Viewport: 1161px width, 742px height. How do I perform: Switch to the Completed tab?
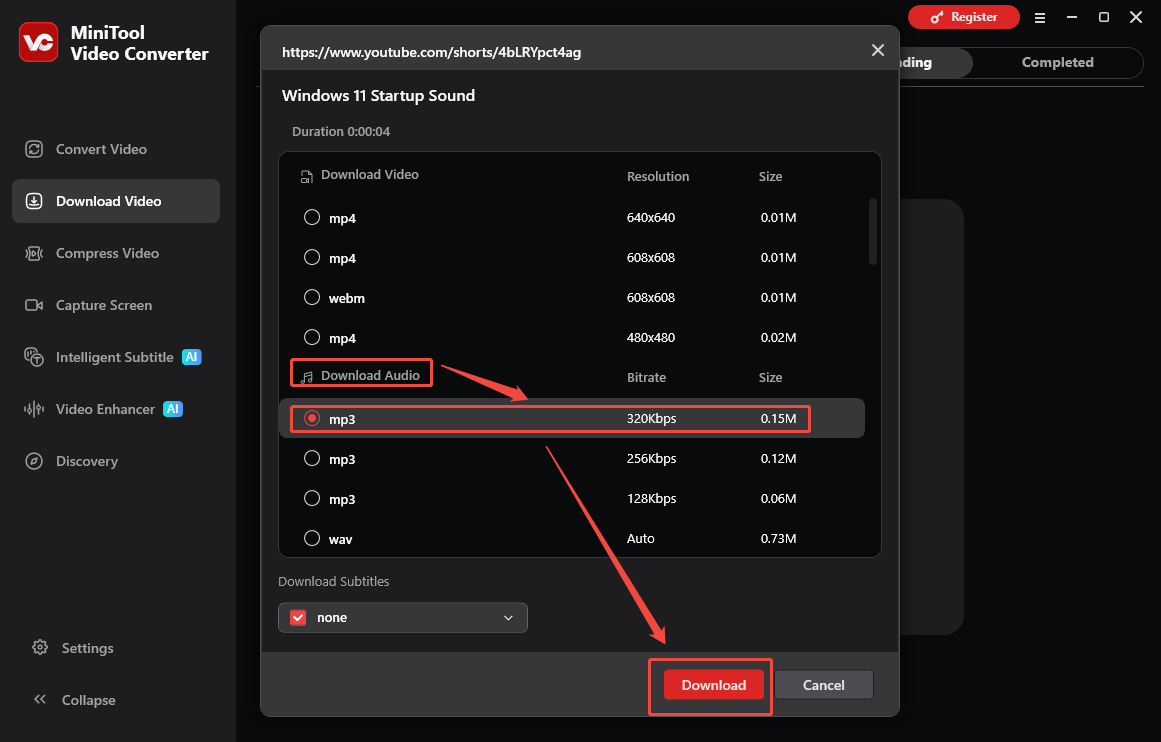1057,62
